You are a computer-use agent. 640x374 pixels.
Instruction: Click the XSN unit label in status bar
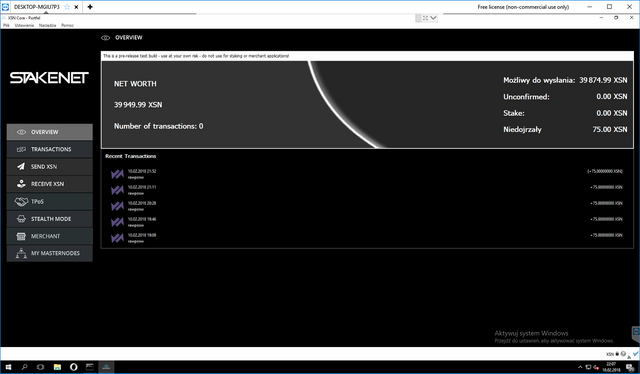tap(610, 354)
